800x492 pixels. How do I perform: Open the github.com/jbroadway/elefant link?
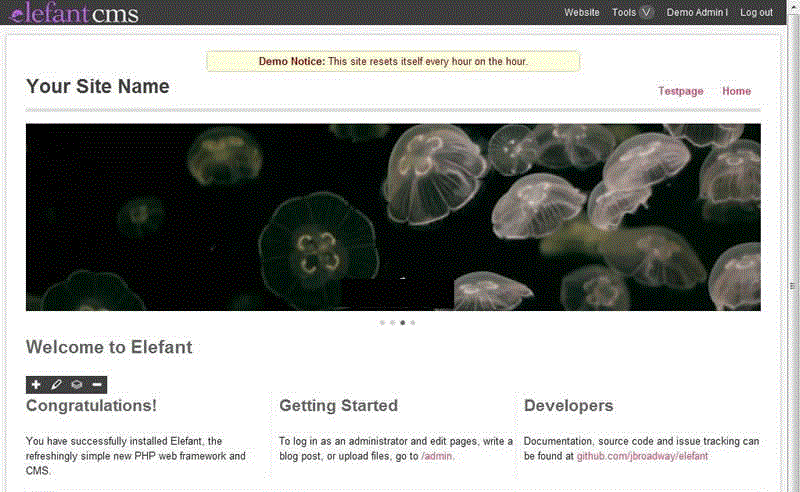(x=642, y=456)
